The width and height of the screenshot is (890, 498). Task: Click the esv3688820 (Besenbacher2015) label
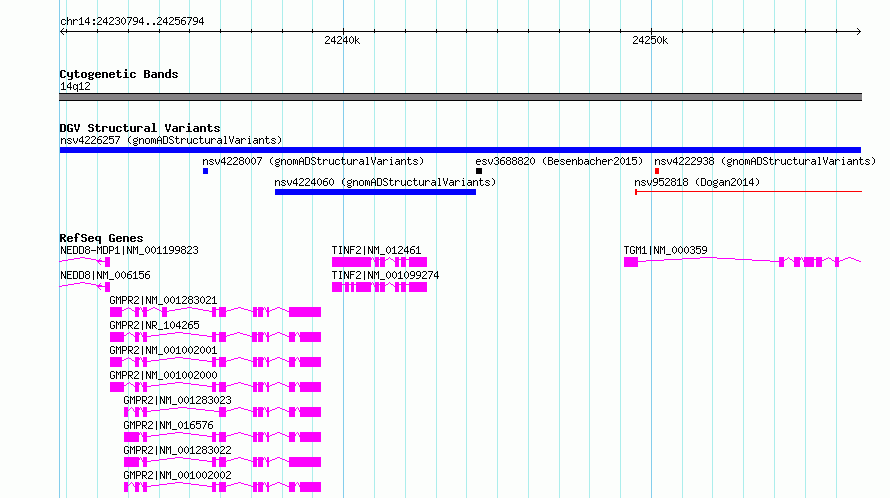(x=559, y=161)
